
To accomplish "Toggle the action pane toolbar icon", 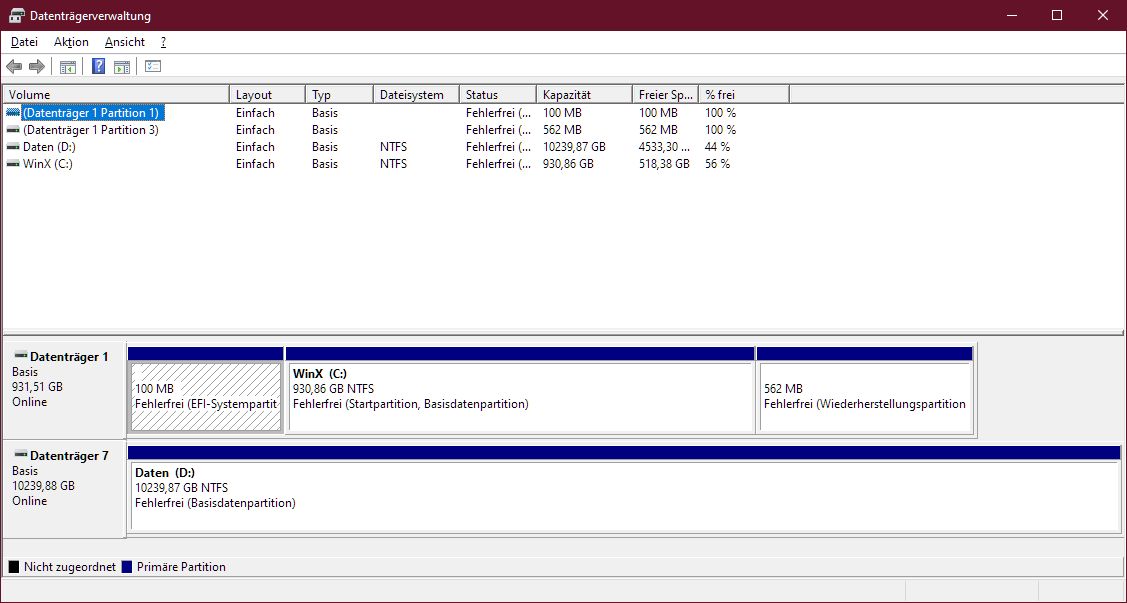I will (x=122, y=67).
